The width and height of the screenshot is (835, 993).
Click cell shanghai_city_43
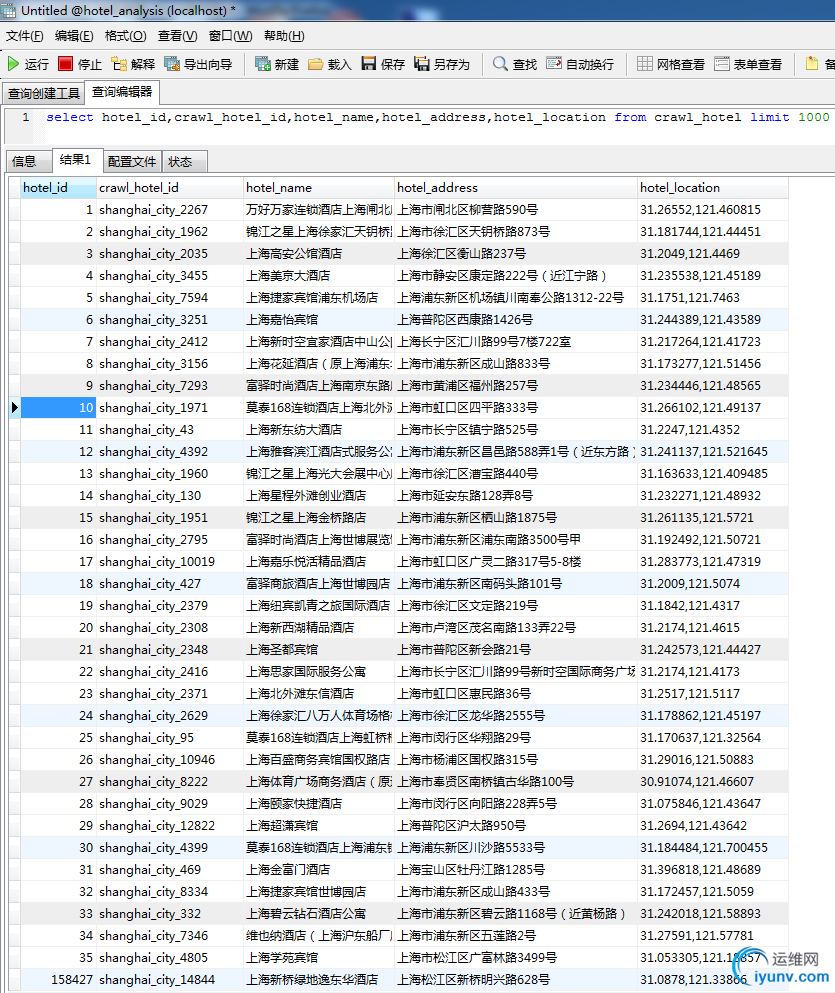pyautogui.click(x=170, y=429)
